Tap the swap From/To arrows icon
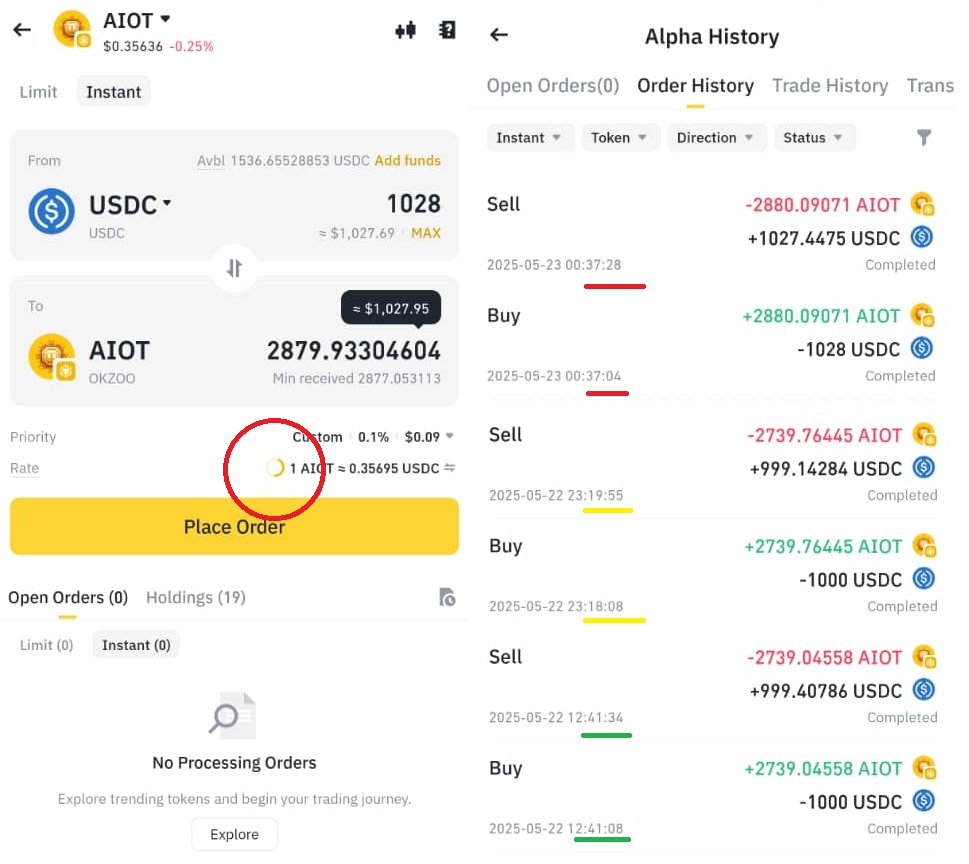The width and height of the screenshot is (969, 864). click(x=234, y=268)
